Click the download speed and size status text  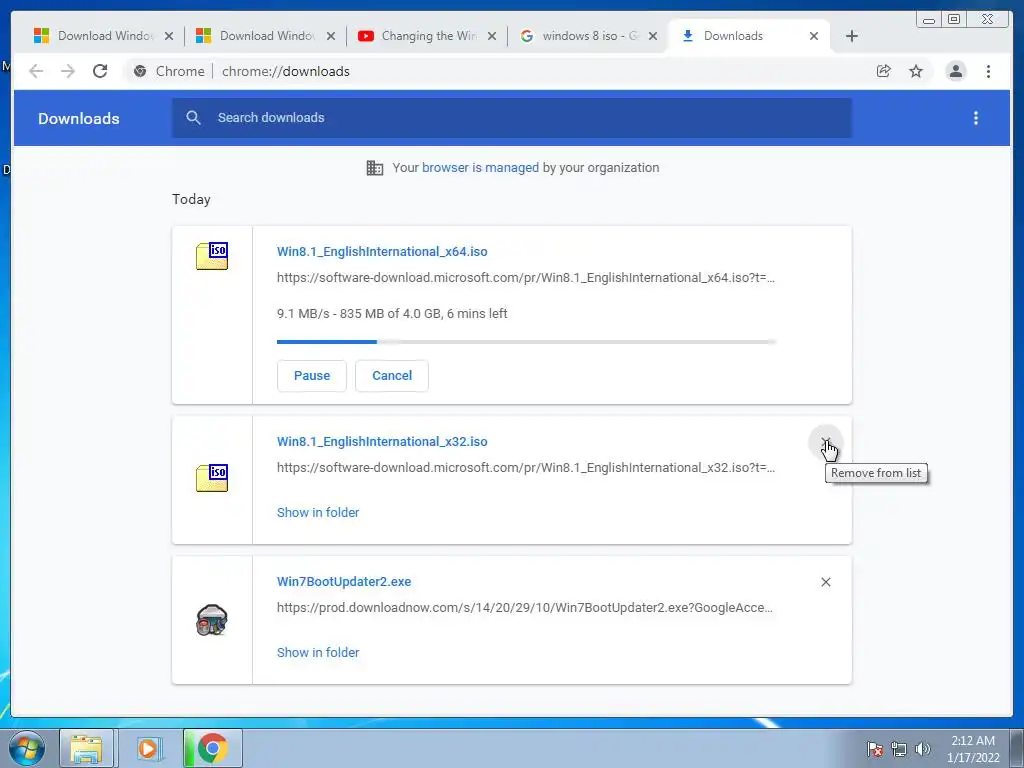pos(392,313)
